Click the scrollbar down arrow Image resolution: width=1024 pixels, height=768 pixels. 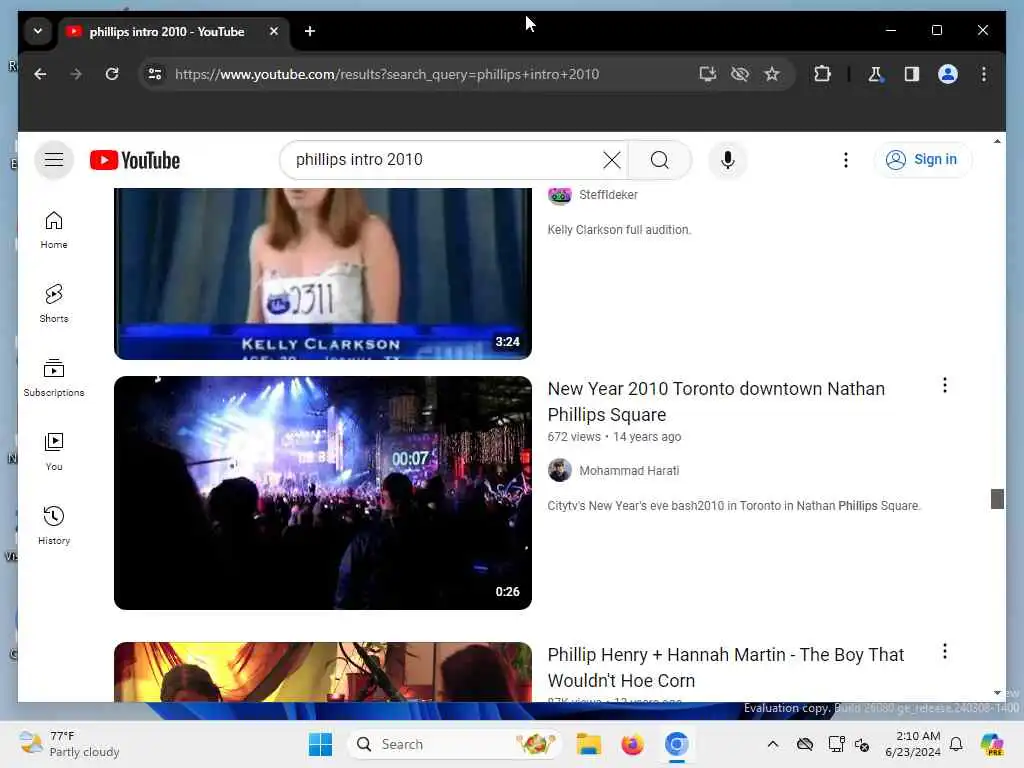click(997, 693)
